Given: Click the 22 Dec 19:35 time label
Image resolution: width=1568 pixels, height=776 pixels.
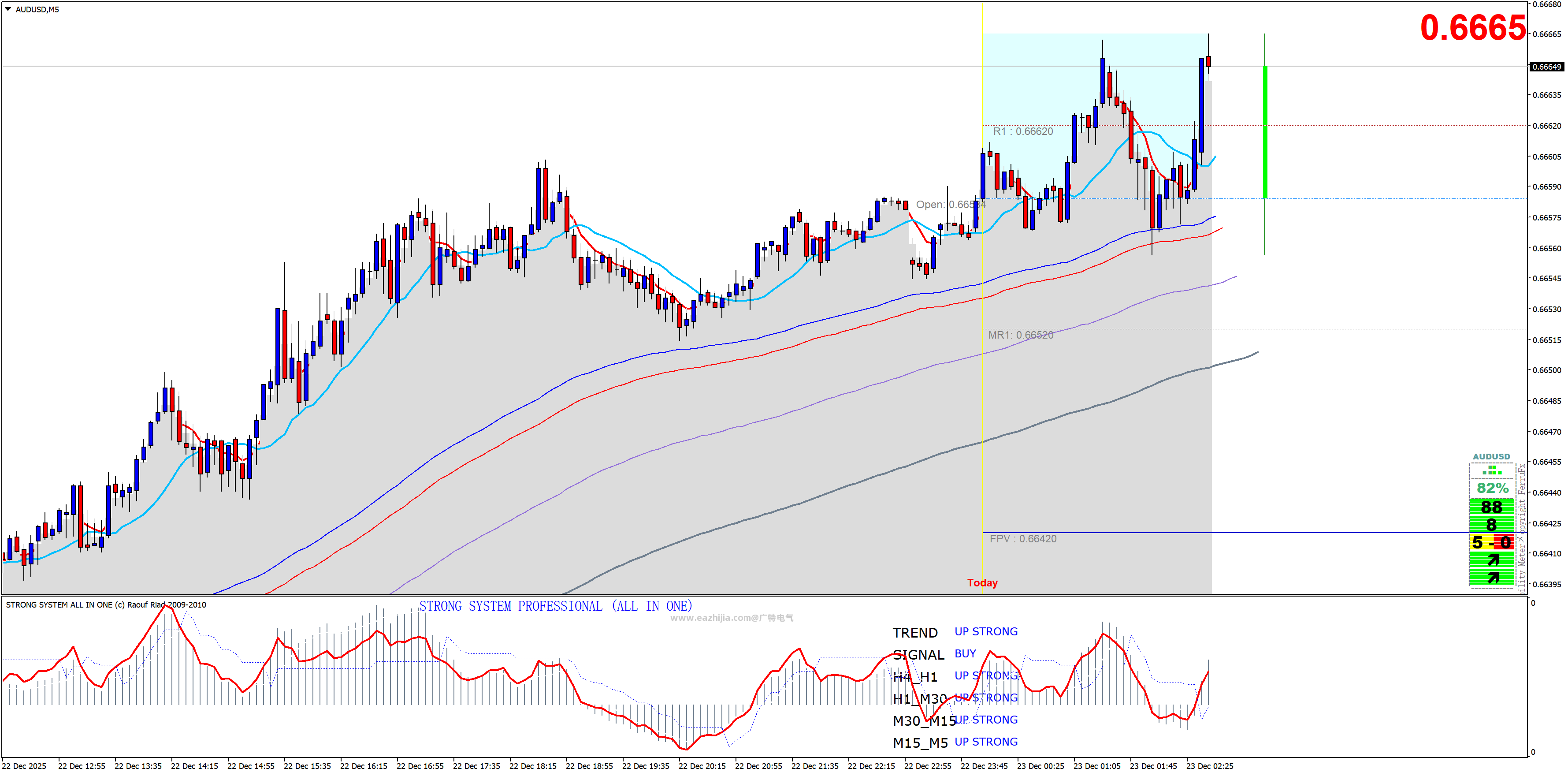Looking at the screenshot, I should 646,766.
